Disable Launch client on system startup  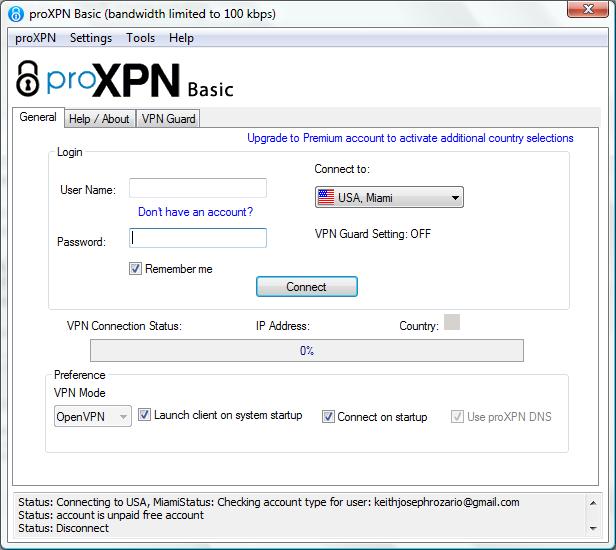pos(144,415)
